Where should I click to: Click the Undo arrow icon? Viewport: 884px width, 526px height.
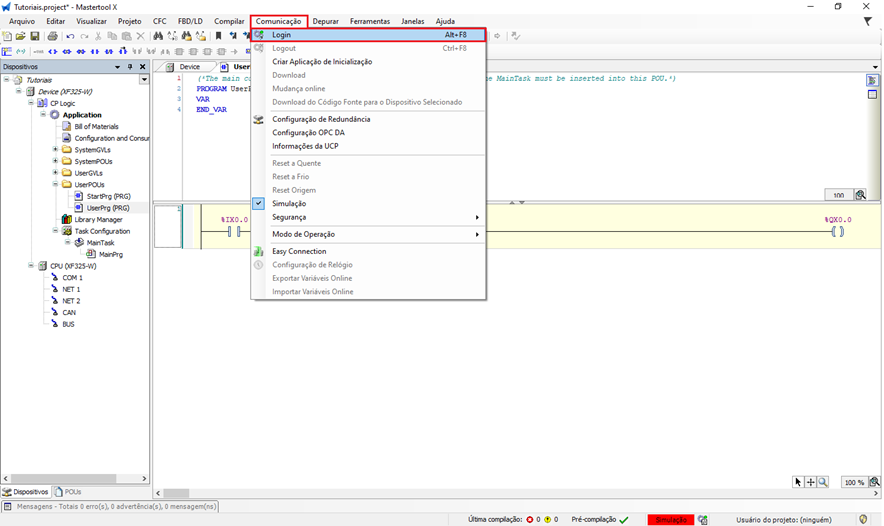[x=71, y=36]
